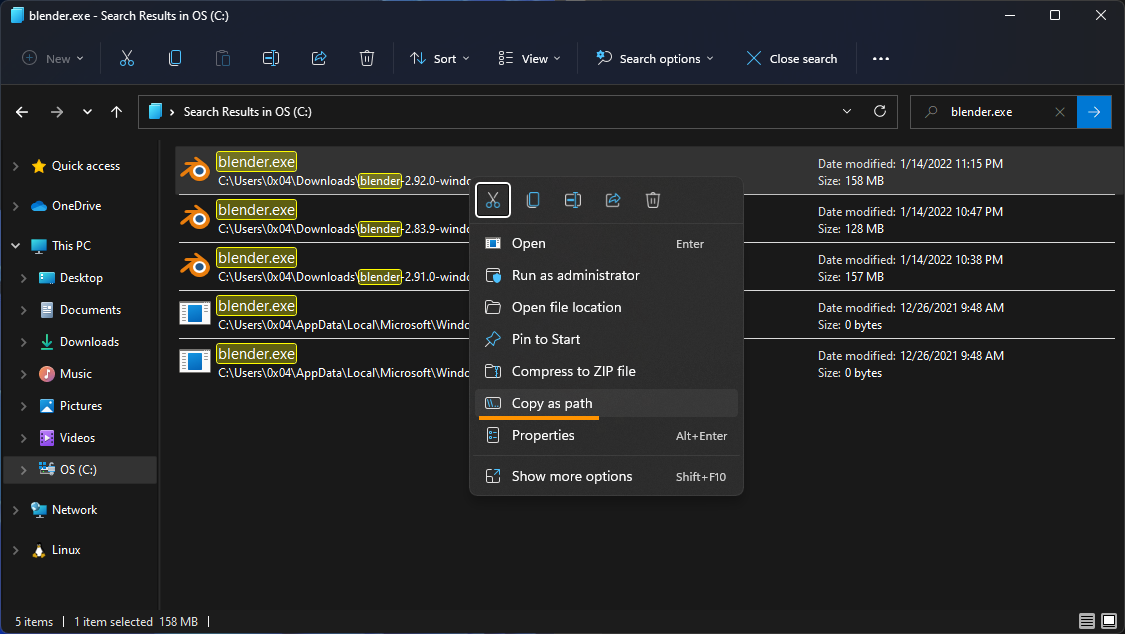The image size is (1125, 634).
Task: Open the See more ellipsis menu
Action: [880, 59]
